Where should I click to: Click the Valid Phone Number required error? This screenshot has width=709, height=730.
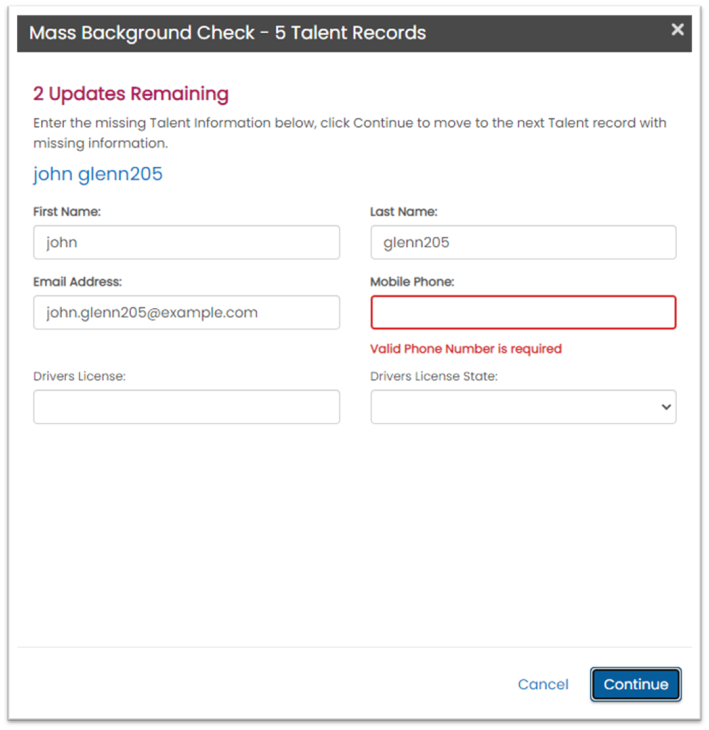point(466,349)
